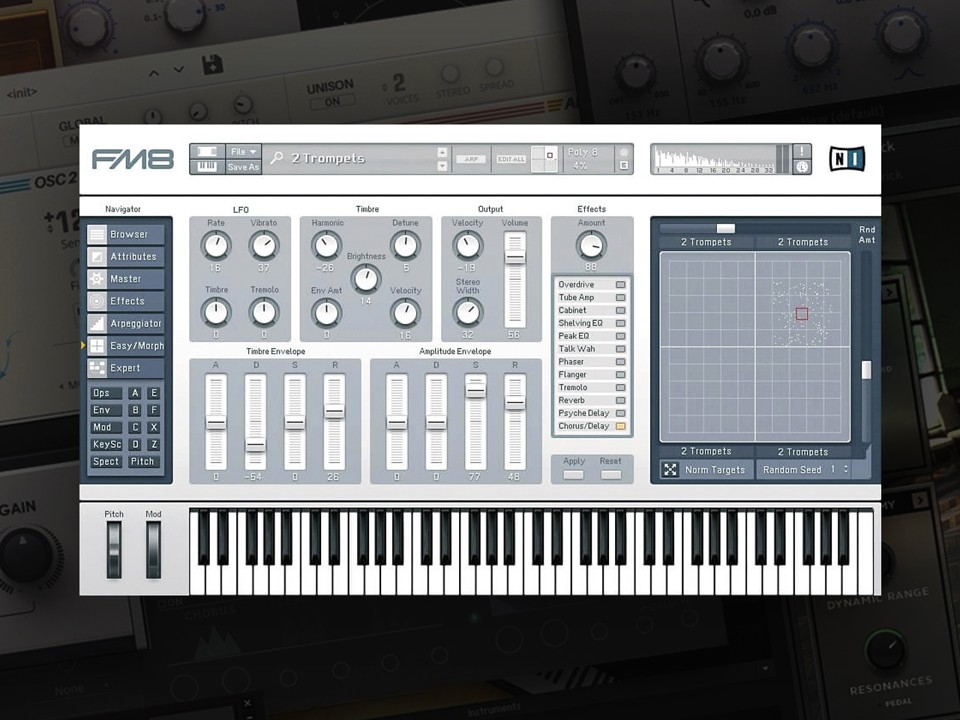Viewport: 960px width, 720px height.
Task: Click the small square icon under round indicator
Action: [624, 165]
